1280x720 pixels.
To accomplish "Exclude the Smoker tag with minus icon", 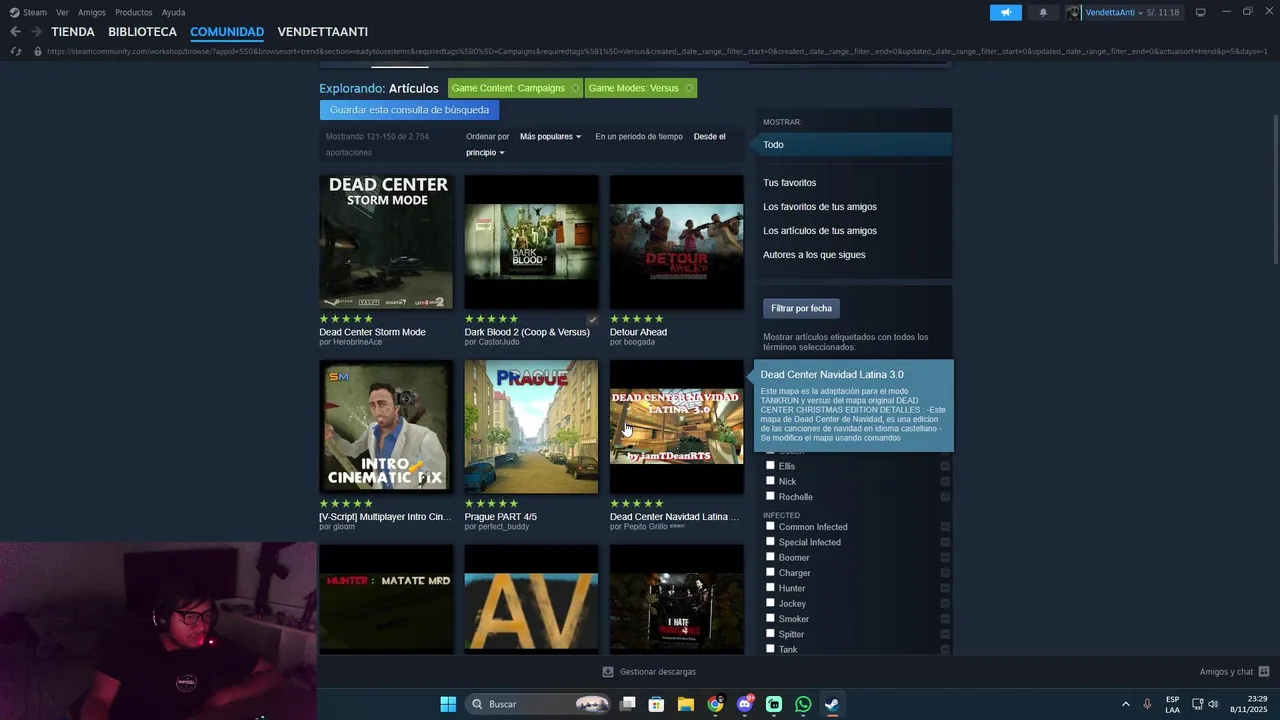I will click(945, 618).
